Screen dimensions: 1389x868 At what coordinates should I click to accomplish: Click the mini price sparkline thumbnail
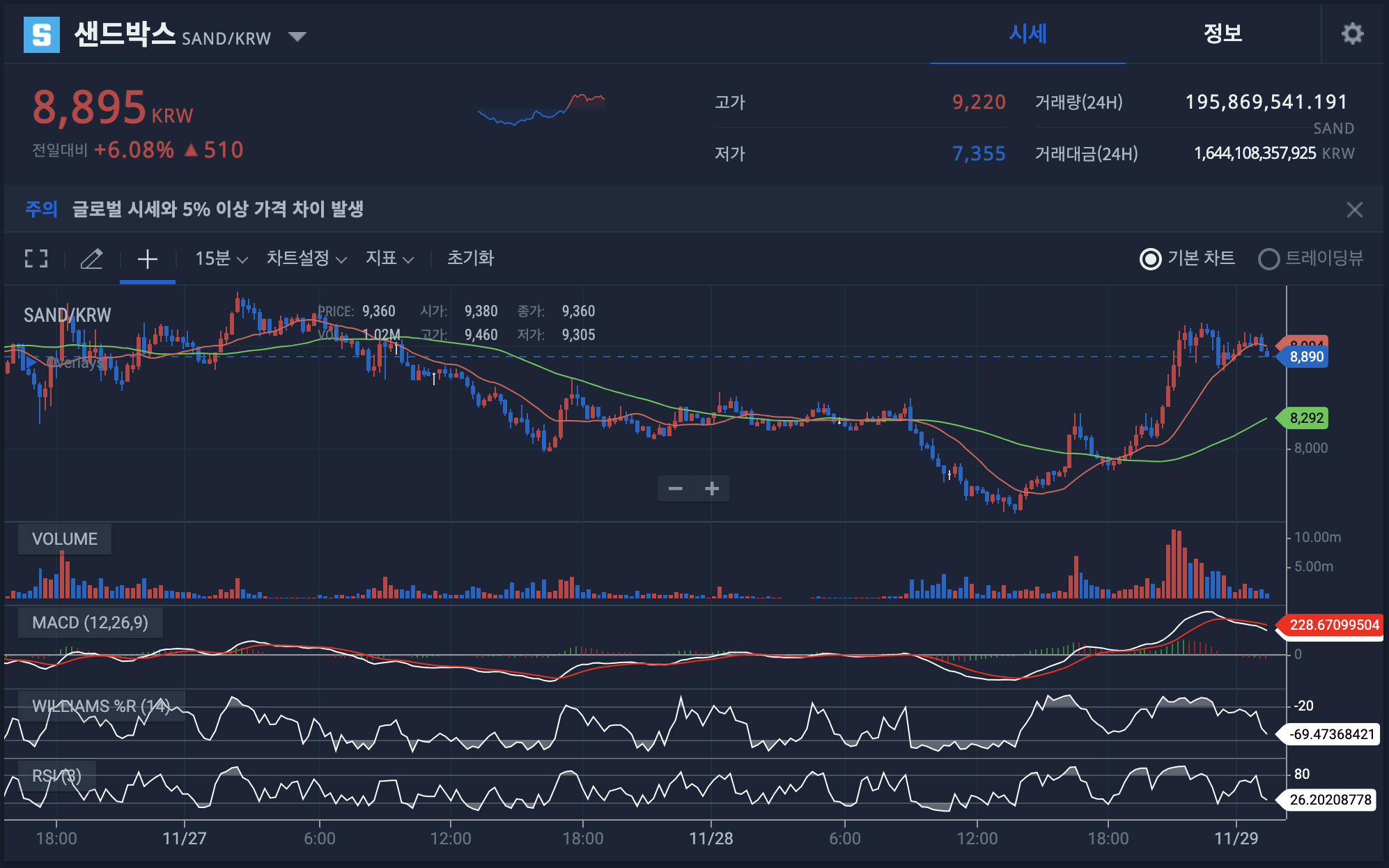(541, 109)
